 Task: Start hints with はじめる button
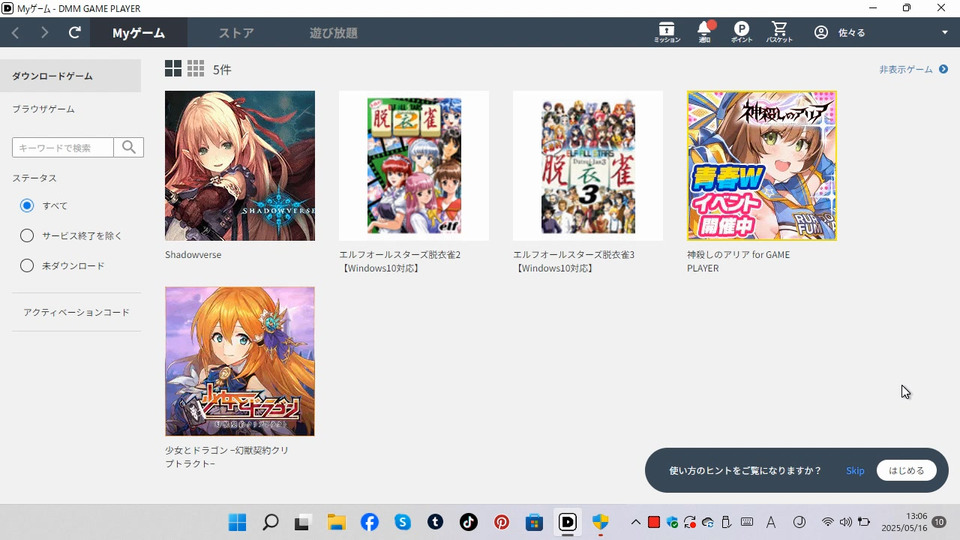[906, 470]
